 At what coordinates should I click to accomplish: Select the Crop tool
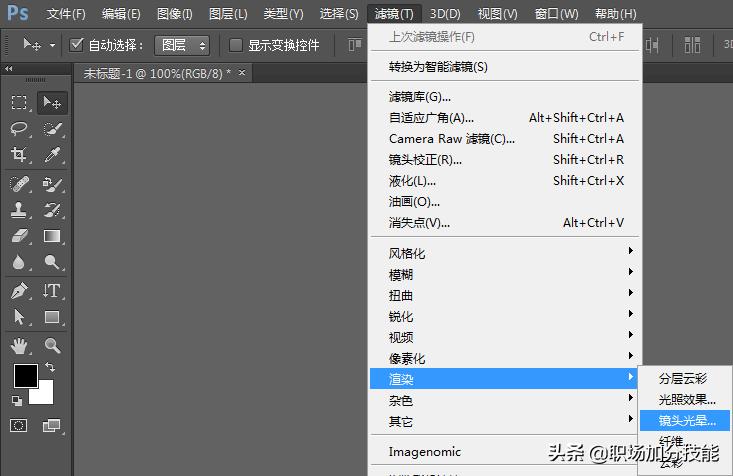pos(19,154)
